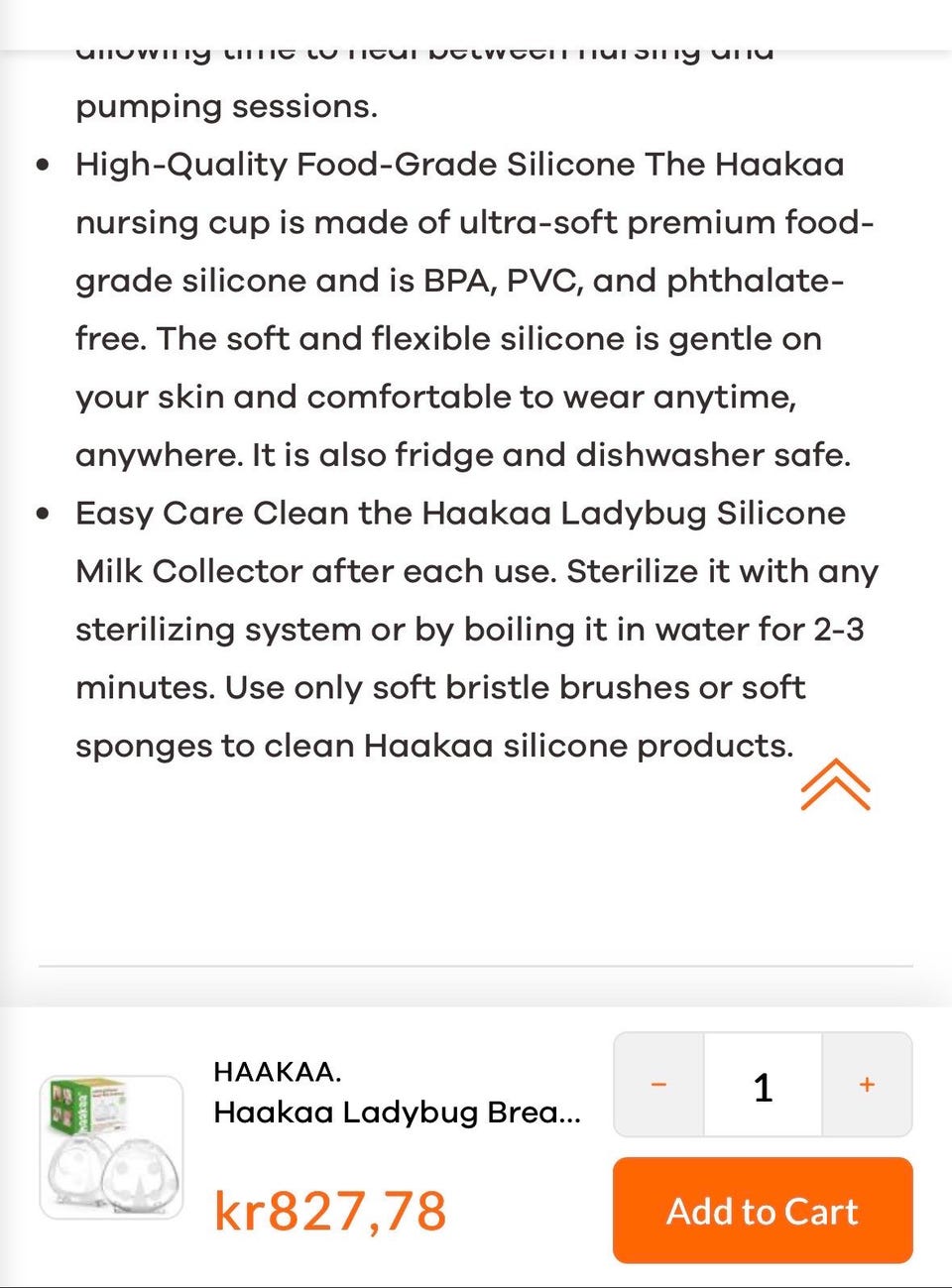Decrease quantity with the minus button
Screen dimensions: 952x1288
[658, 1085]
